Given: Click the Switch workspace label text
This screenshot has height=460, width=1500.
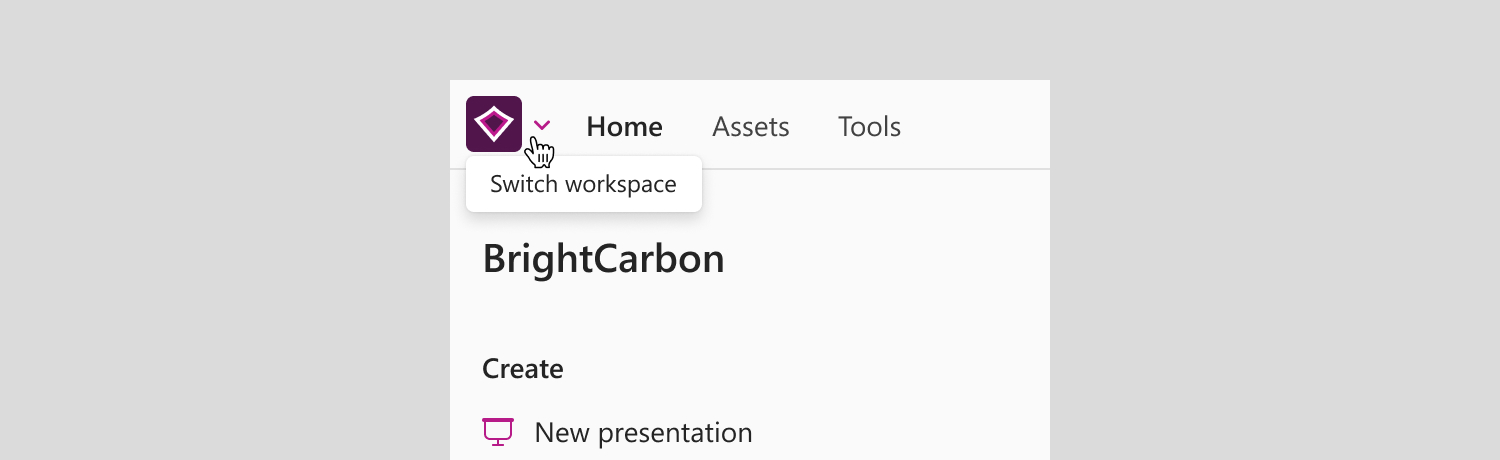Looking at the screenshot, I should pos(584,184).
